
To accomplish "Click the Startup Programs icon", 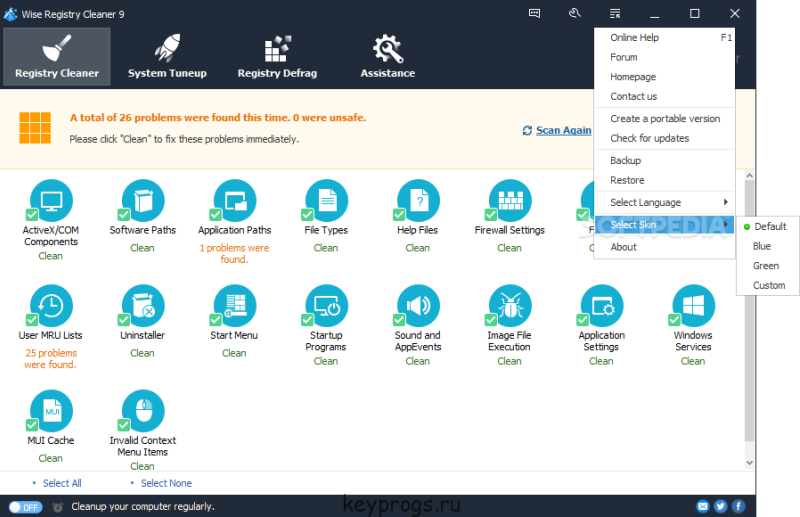I will pyautogui.click(x=327, y=305).
